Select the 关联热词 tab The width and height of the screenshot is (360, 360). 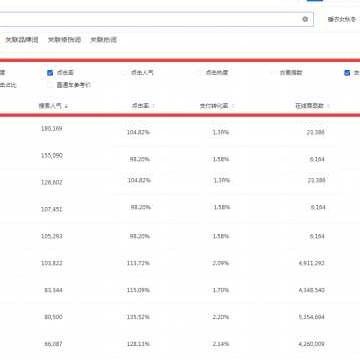[104, 40]
